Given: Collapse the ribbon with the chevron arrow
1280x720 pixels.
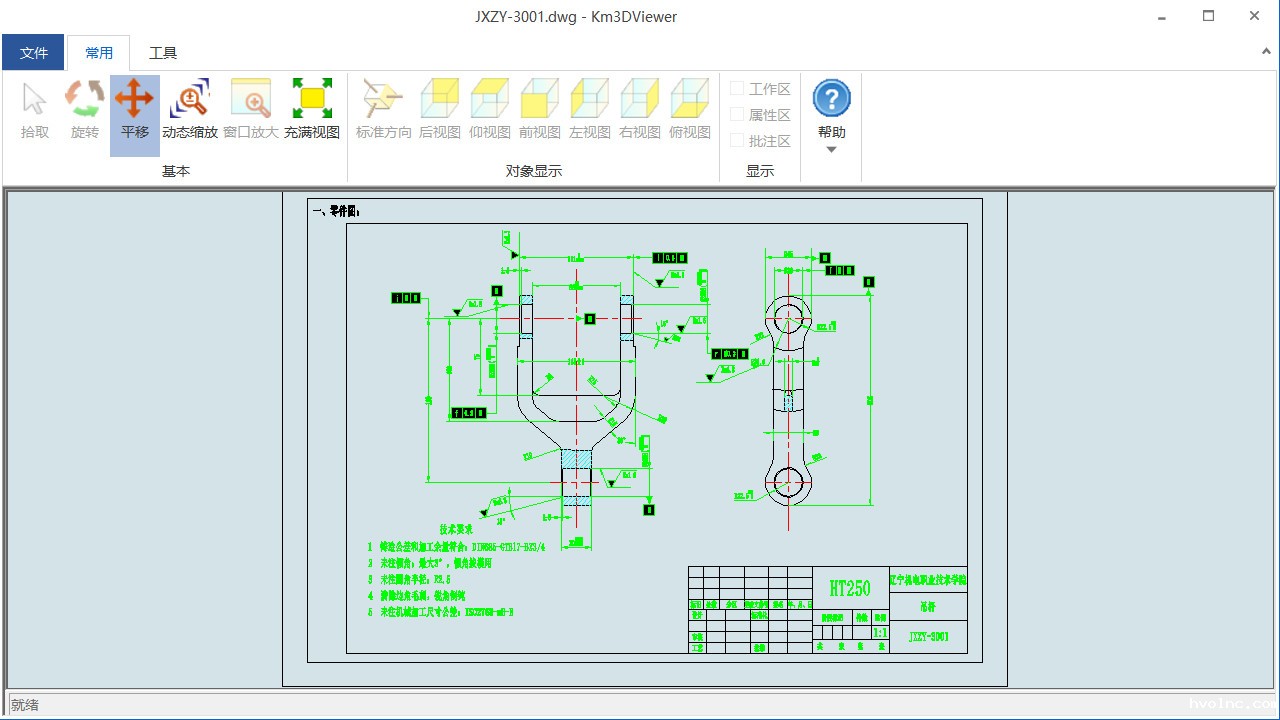Looking at the screenshot, I should 1266,51.
